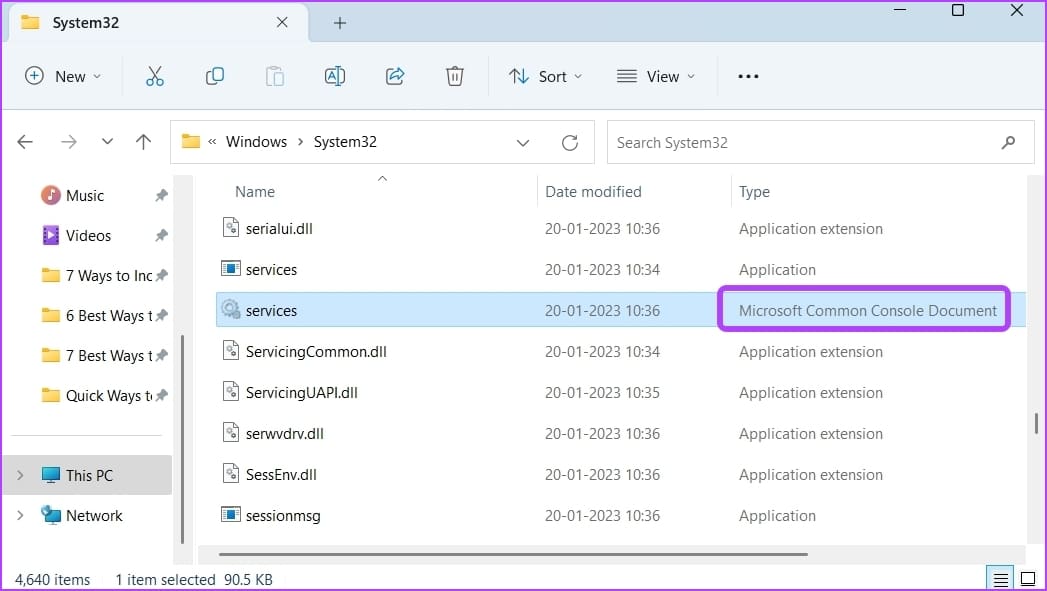Click the ServicingCommon.dll file icon
Image resolution: width=1047 pixels, height=591 pixels.
(230, 351)
